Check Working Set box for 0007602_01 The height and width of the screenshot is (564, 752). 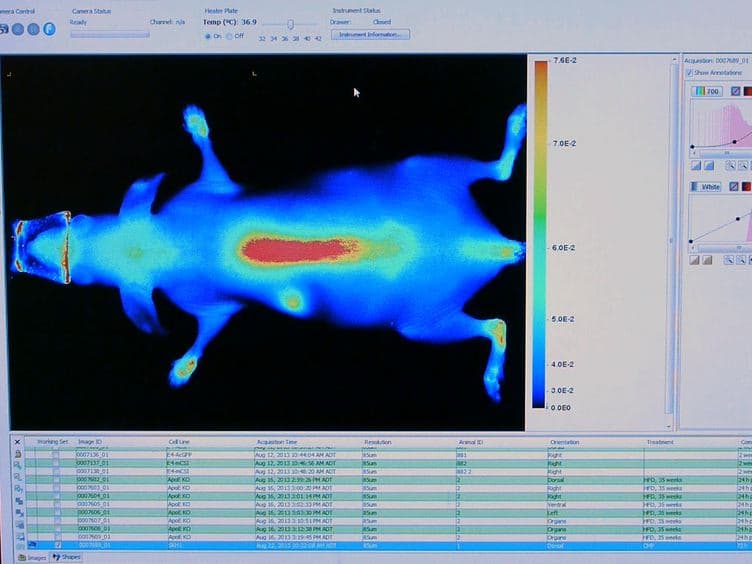57,480
